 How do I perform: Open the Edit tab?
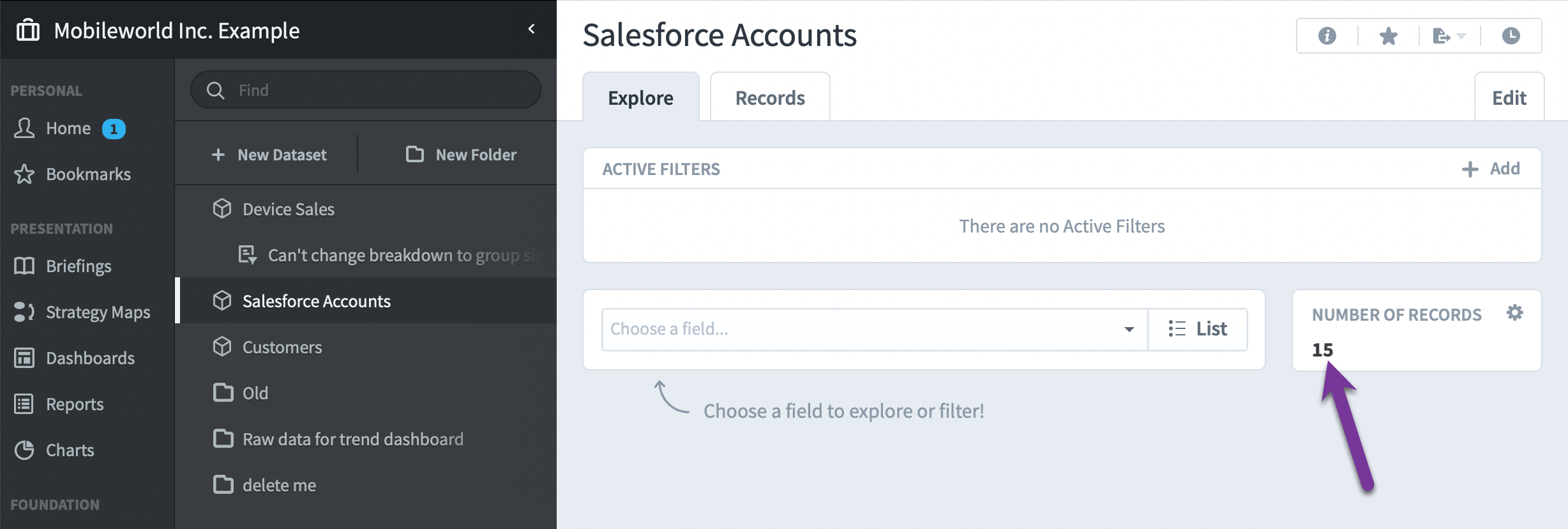pos(1509,97)
